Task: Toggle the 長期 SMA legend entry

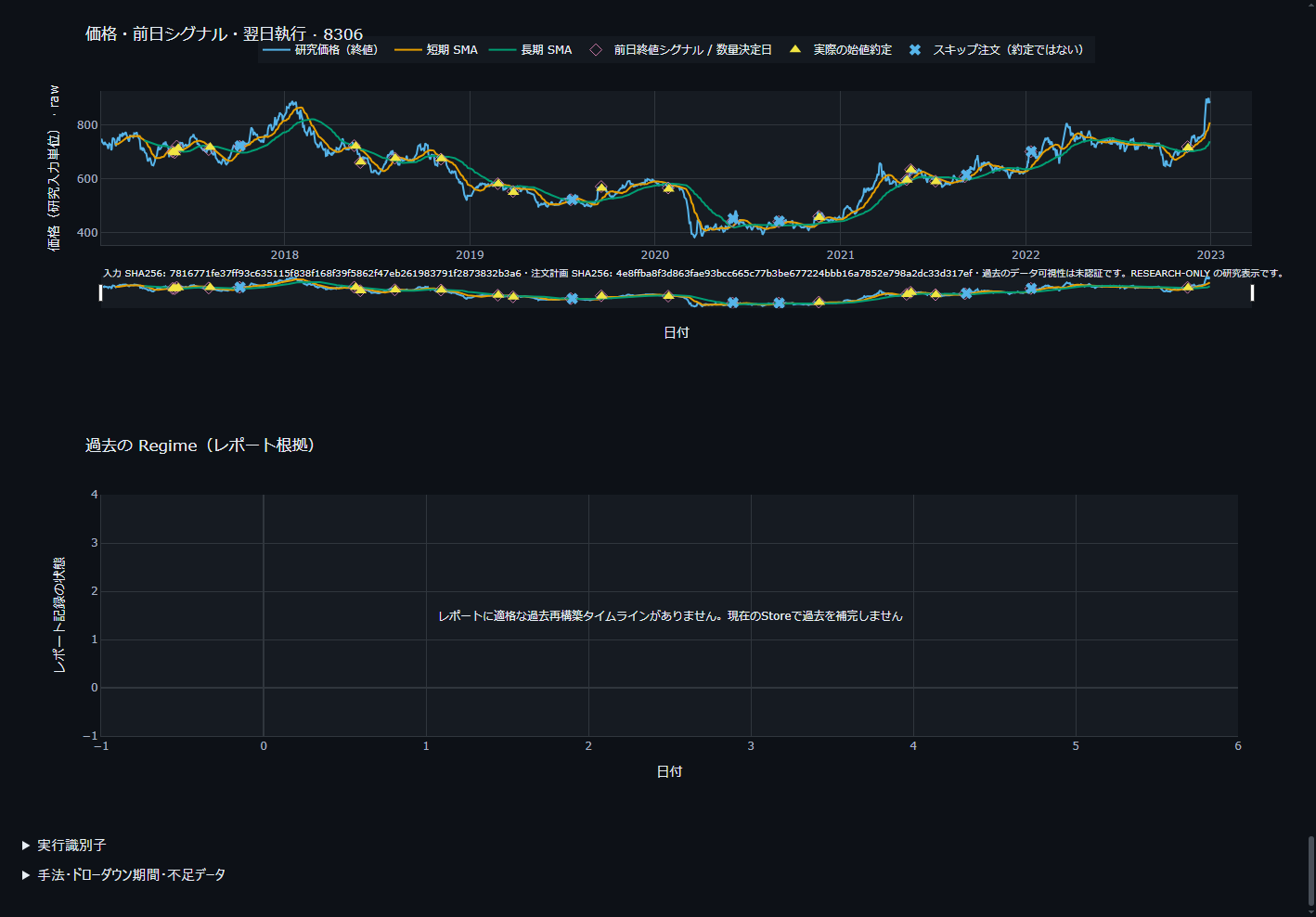Action: tap(531, 50)
